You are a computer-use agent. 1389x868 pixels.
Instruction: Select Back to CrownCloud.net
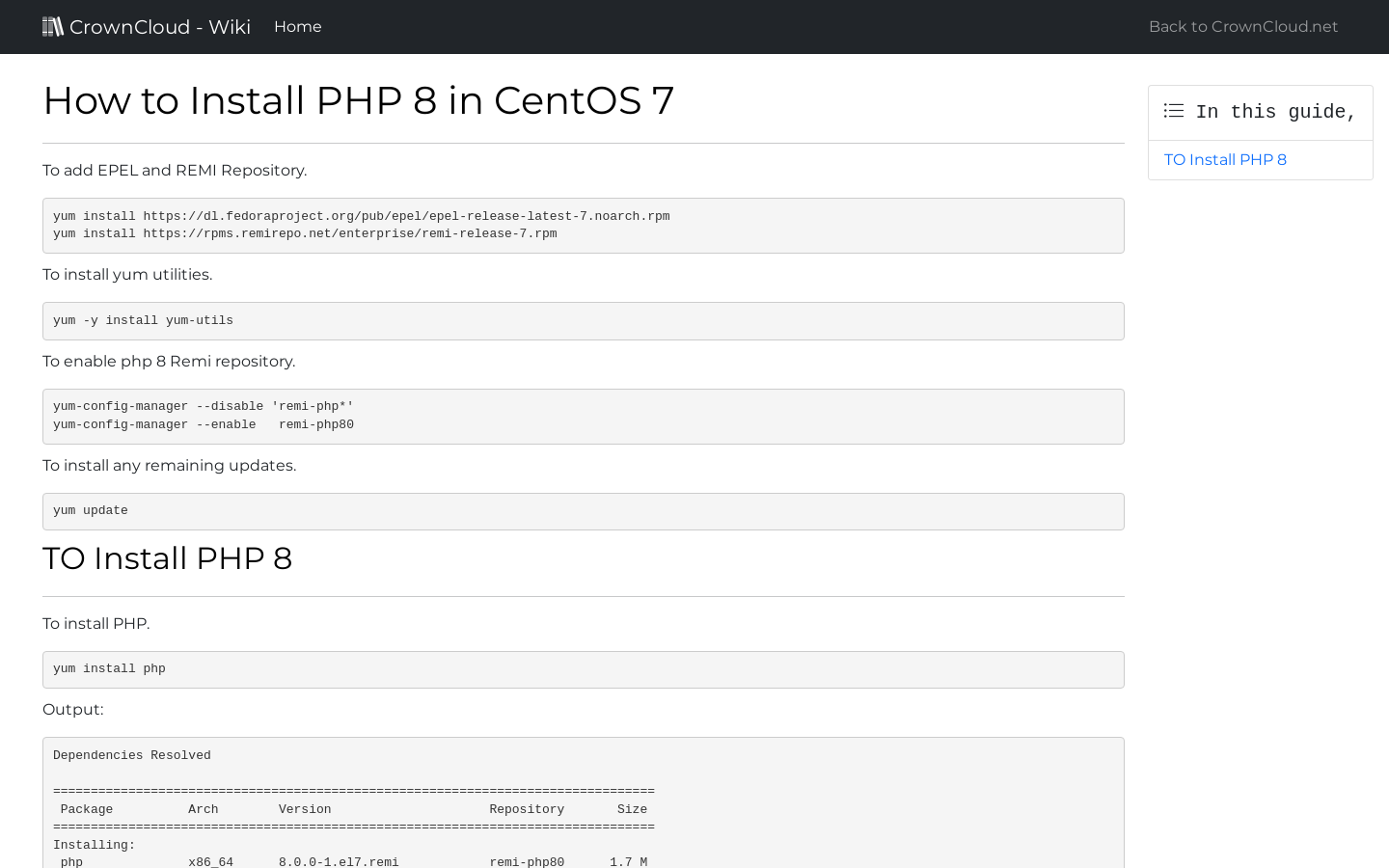(1242, 26)
